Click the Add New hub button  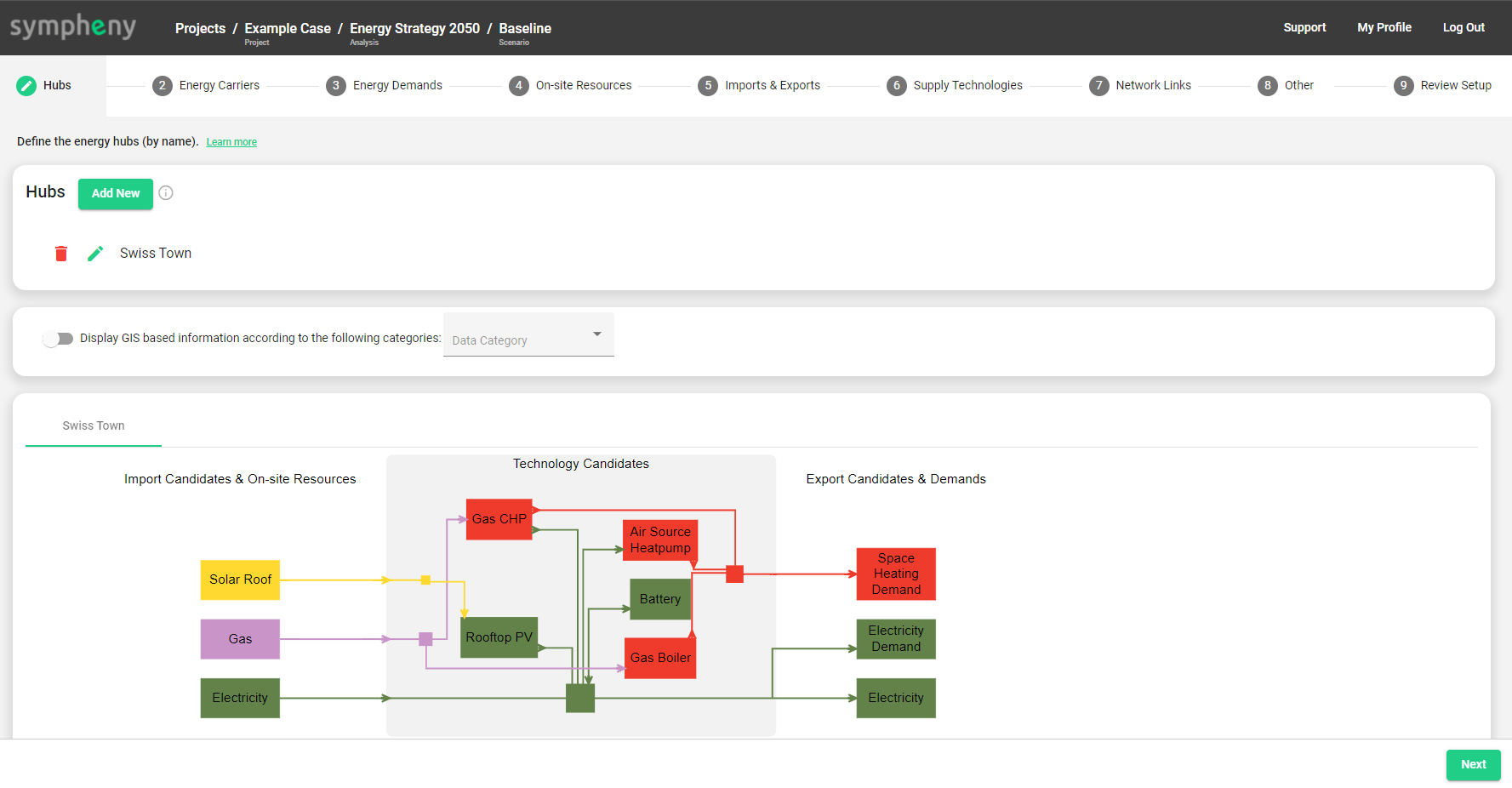click(116, 193)
